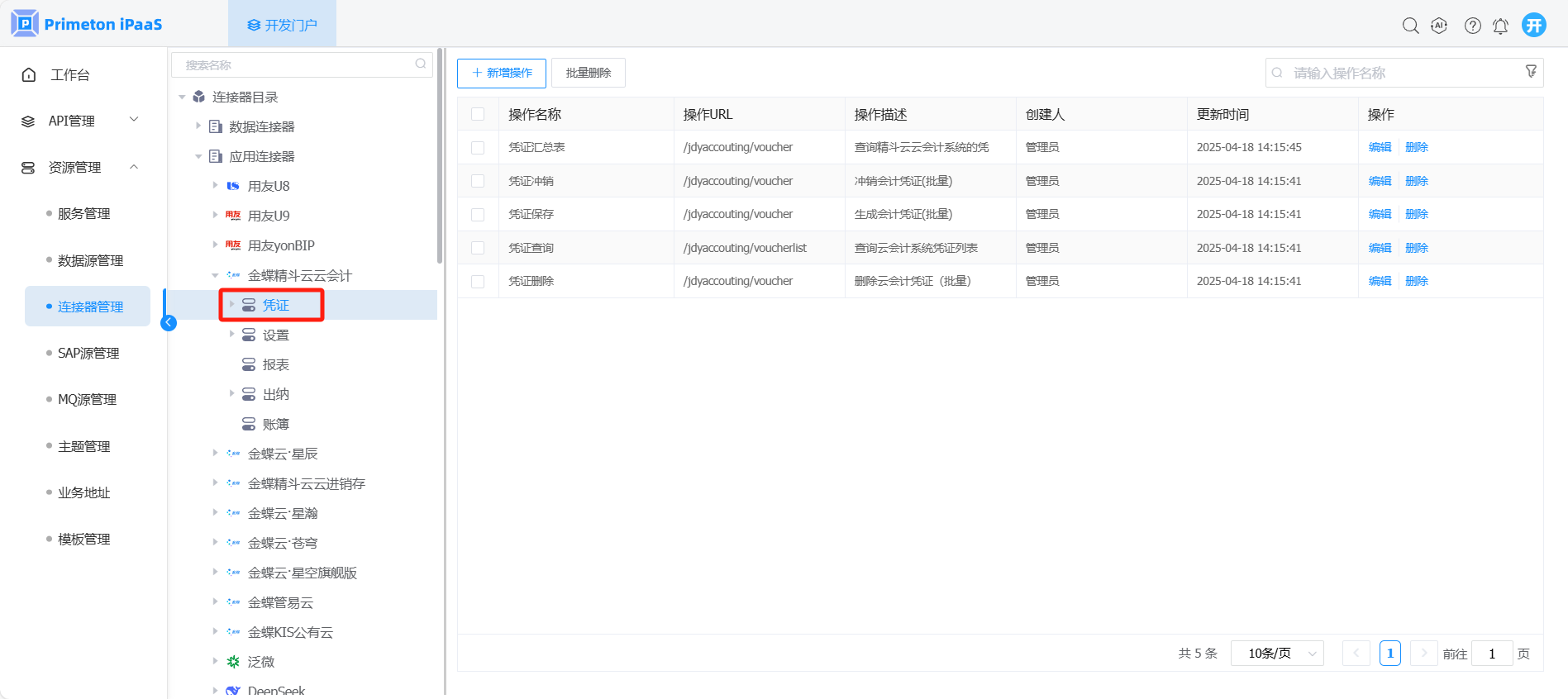Viewport: 1568px width, 699px height.
Task: Open the AI assistant icon
Action: (1439, 26)
